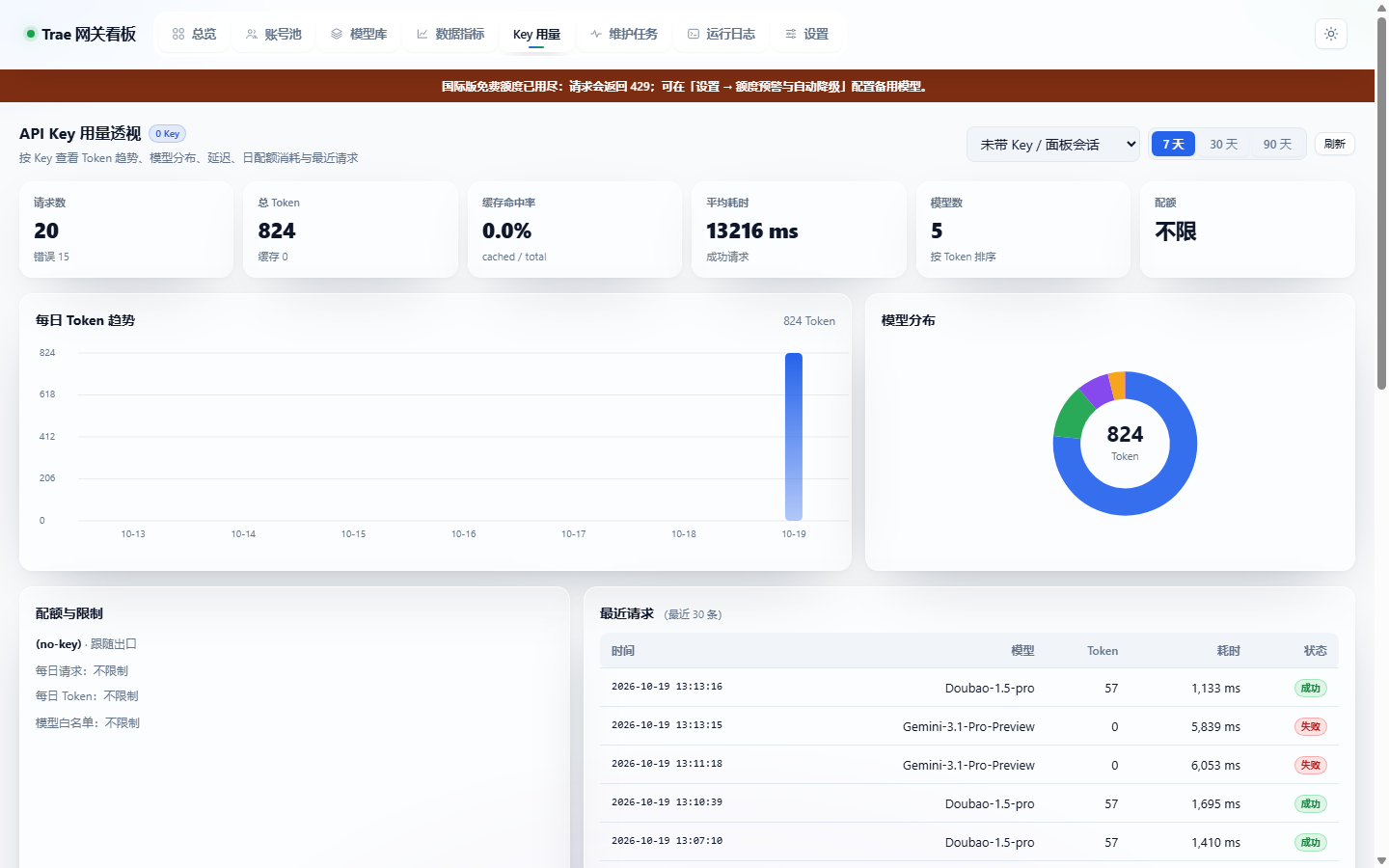Click the scrollbar down arrow
Viewport: 1389px width, 868px height.
coord(1381,860)
